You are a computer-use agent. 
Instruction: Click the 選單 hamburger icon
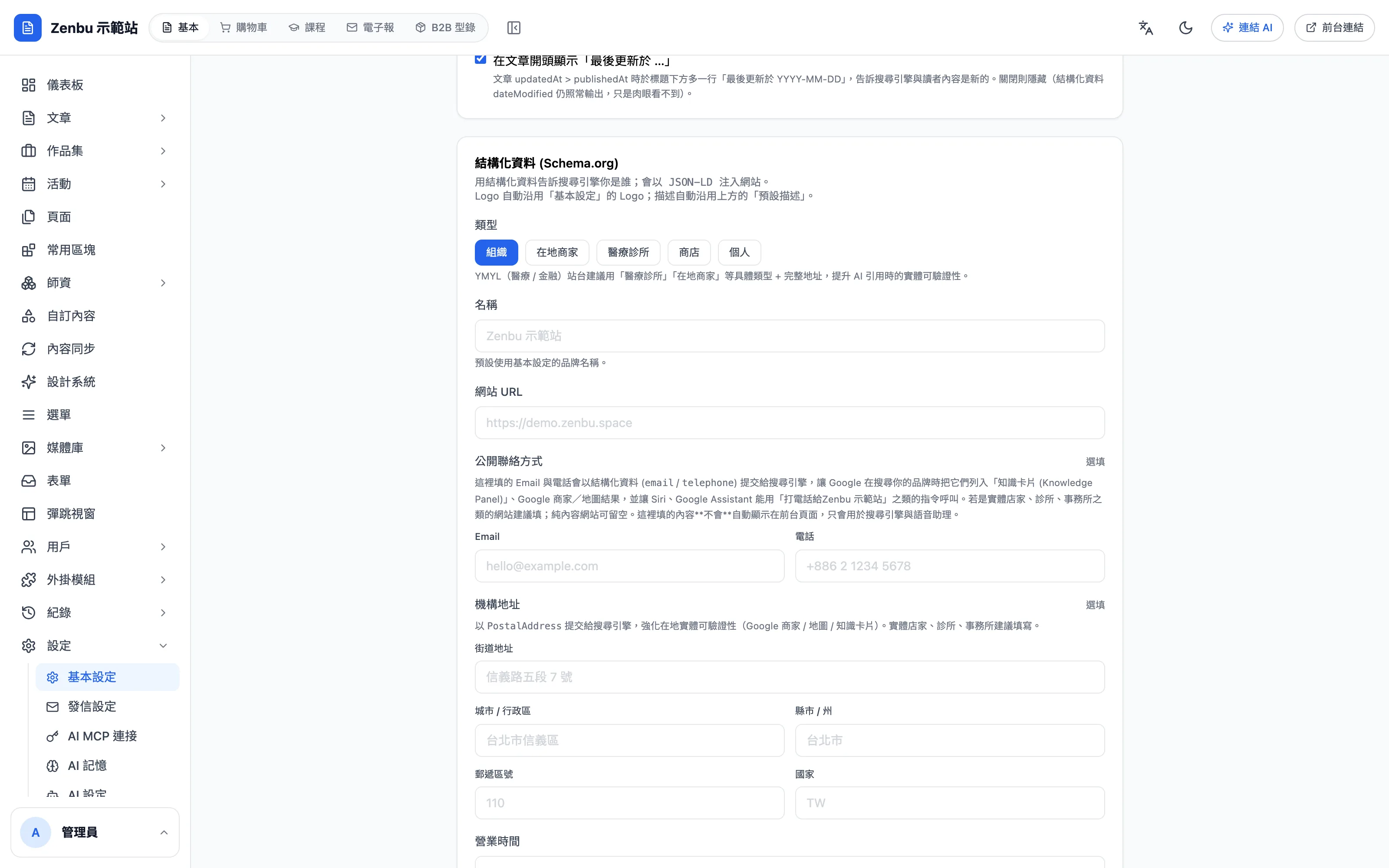pyautogui.click(x=29, y=414)
